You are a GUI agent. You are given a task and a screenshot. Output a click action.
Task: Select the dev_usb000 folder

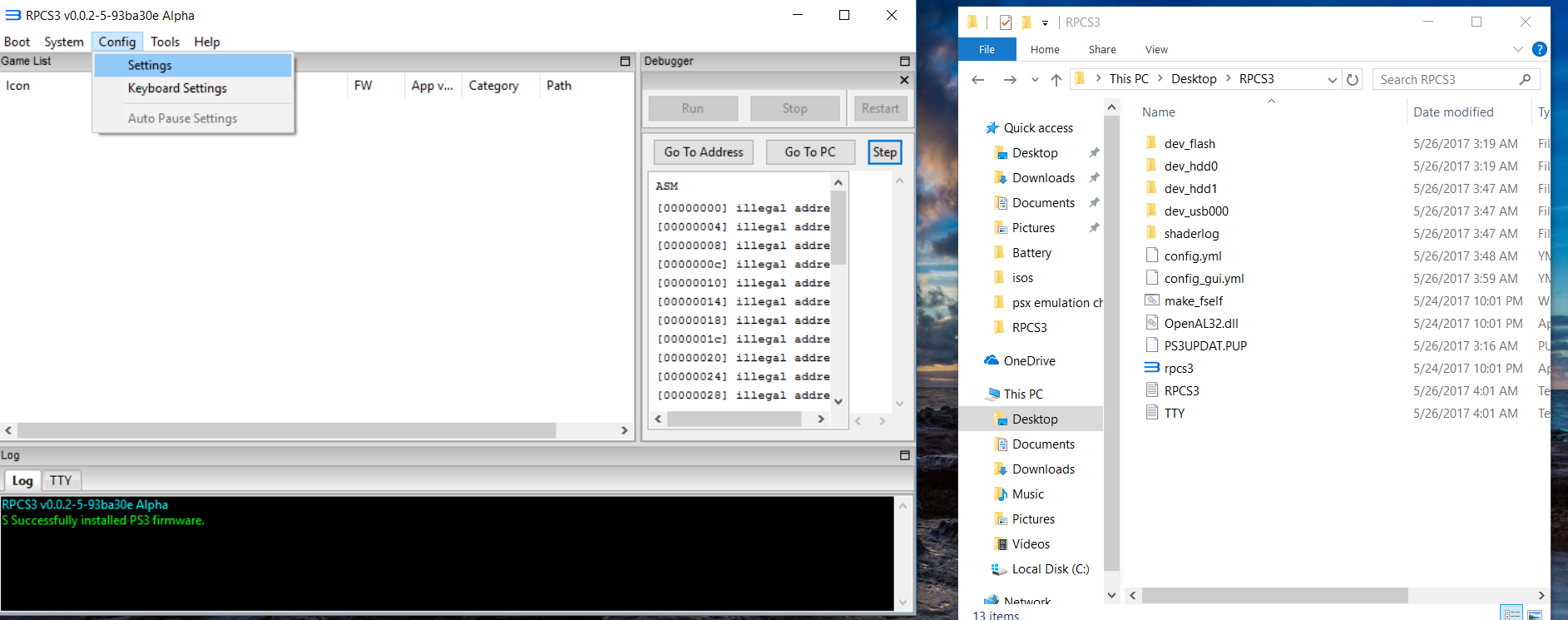1196,211
